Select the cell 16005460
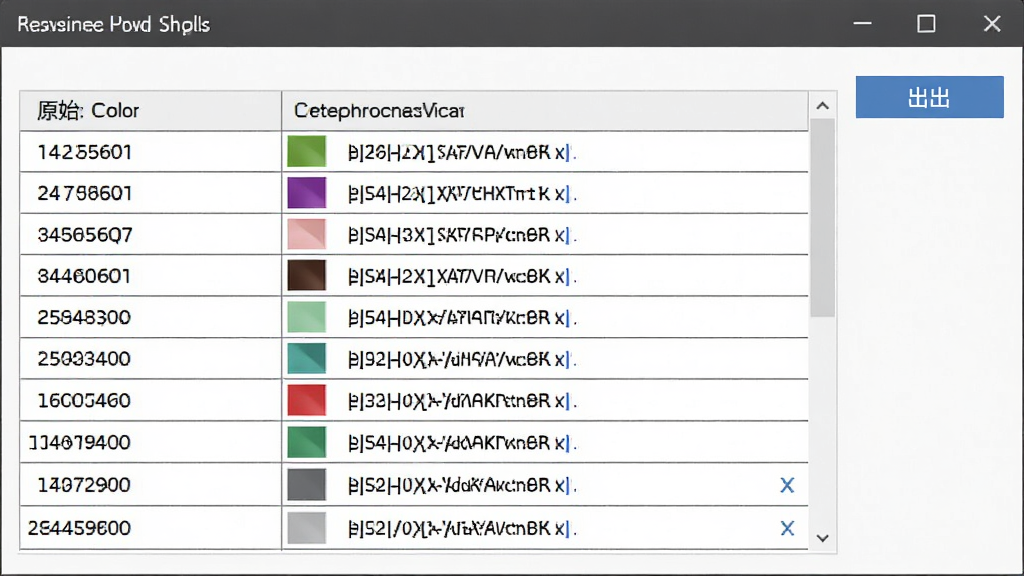Viewport: 1024px width, 576px height. tap(151, 400)
